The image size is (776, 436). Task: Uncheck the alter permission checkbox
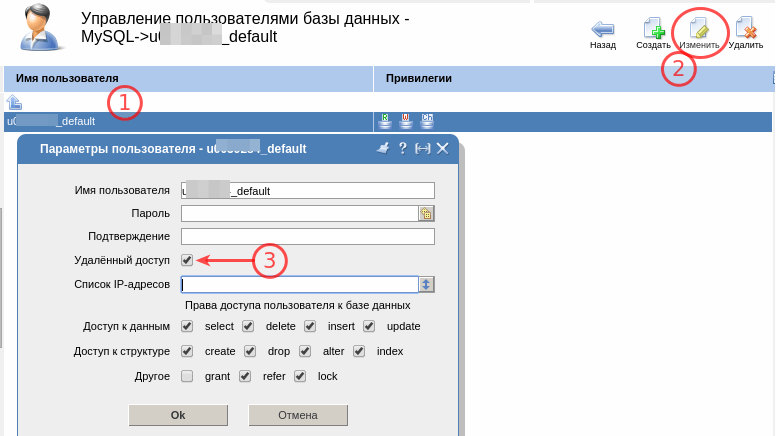305,351
